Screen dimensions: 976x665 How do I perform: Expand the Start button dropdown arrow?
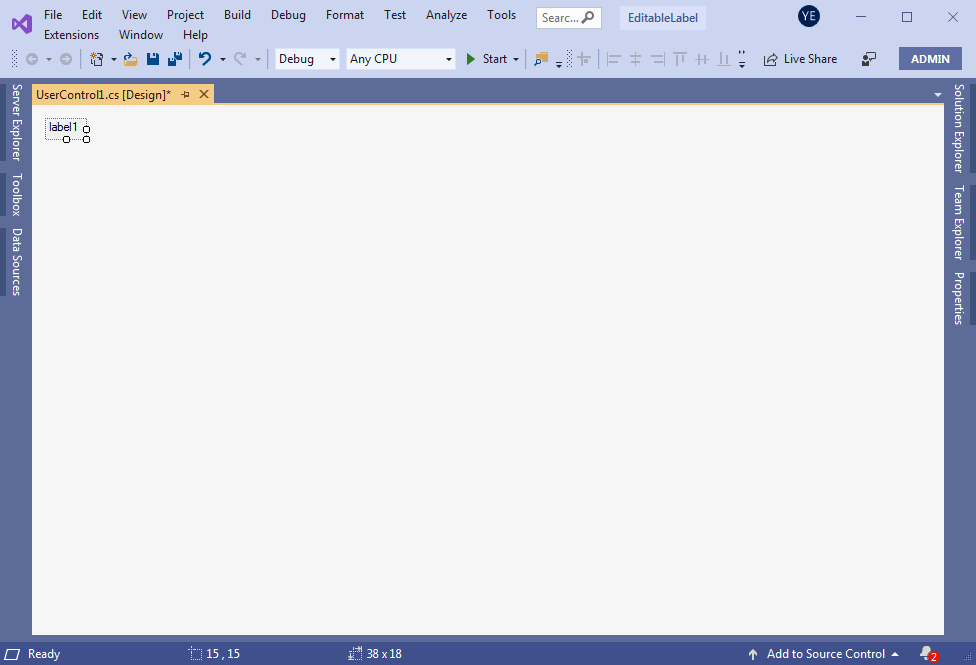[x=516, y=59]
